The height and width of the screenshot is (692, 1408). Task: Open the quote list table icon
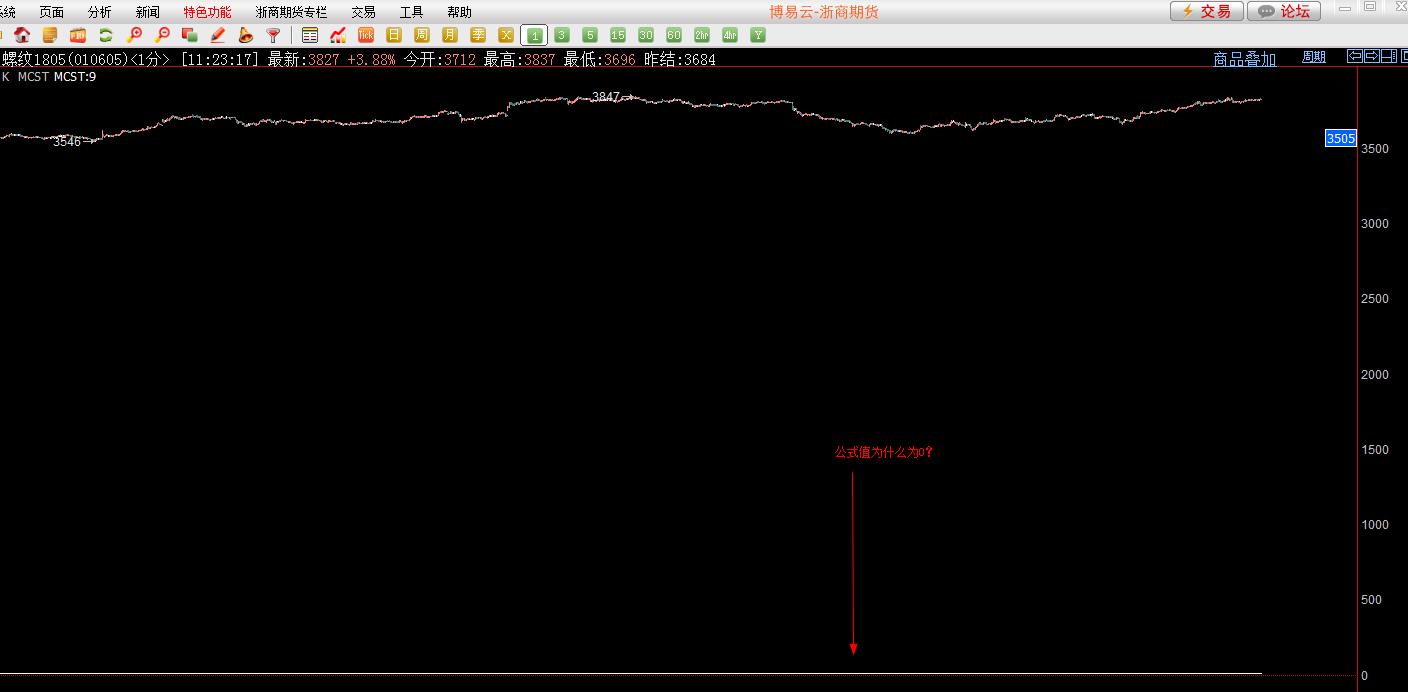click(x=310, y=35)
